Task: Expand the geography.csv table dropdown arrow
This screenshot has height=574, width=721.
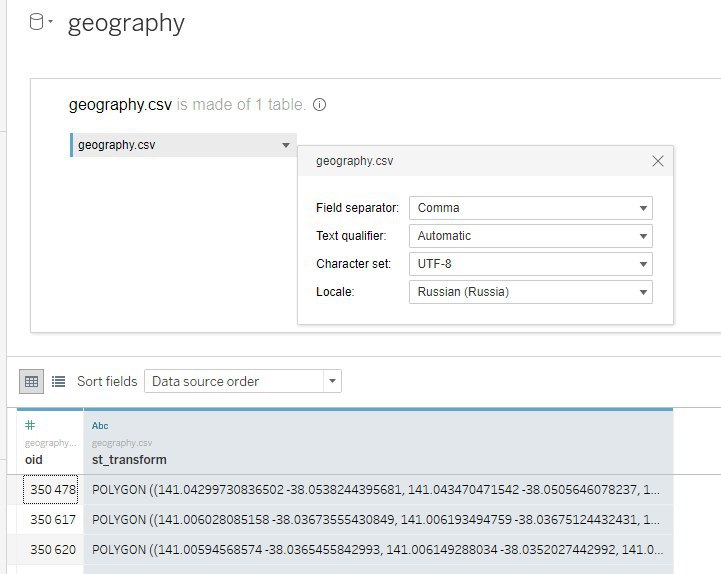Action: [286, 145]
